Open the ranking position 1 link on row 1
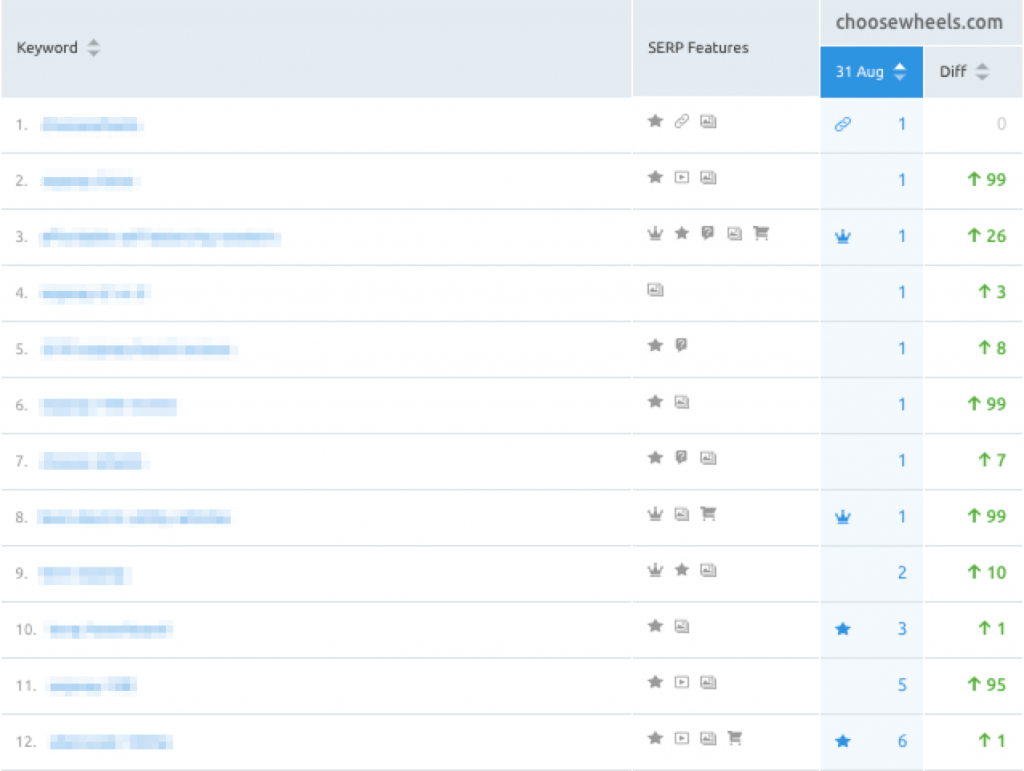This screenshot has width=1024, height=771. [901, 124]
